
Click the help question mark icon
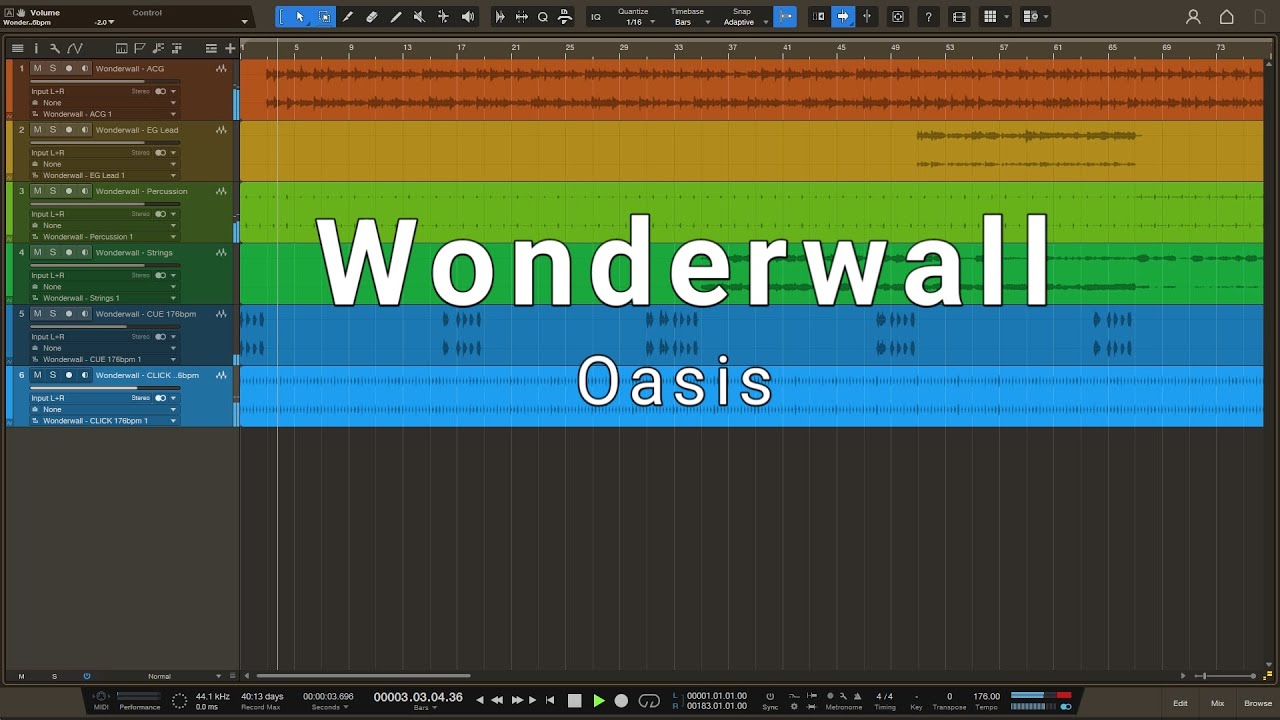(929, 17)
